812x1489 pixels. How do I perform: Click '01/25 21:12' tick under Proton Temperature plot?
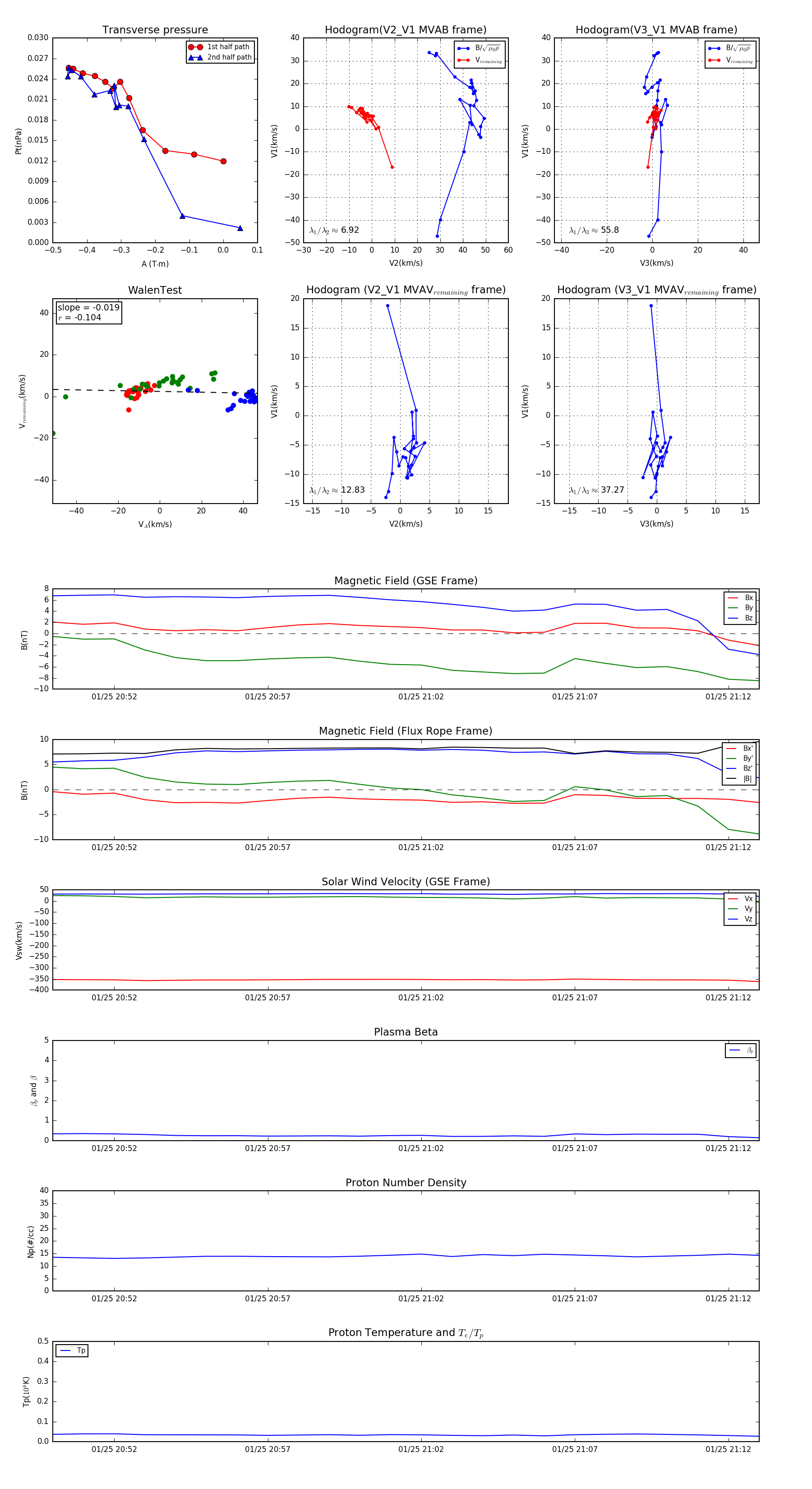click(728, 1449)
